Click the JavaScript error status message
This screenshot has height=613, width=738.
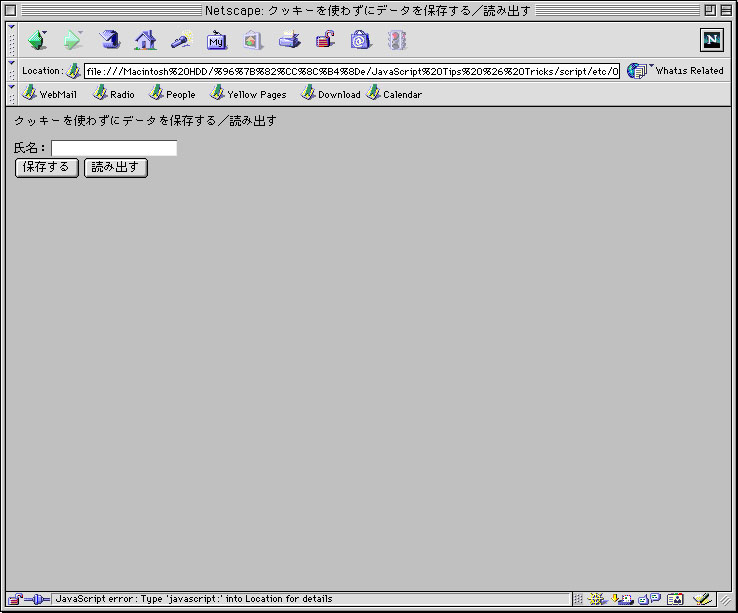(x=194, y=599)
